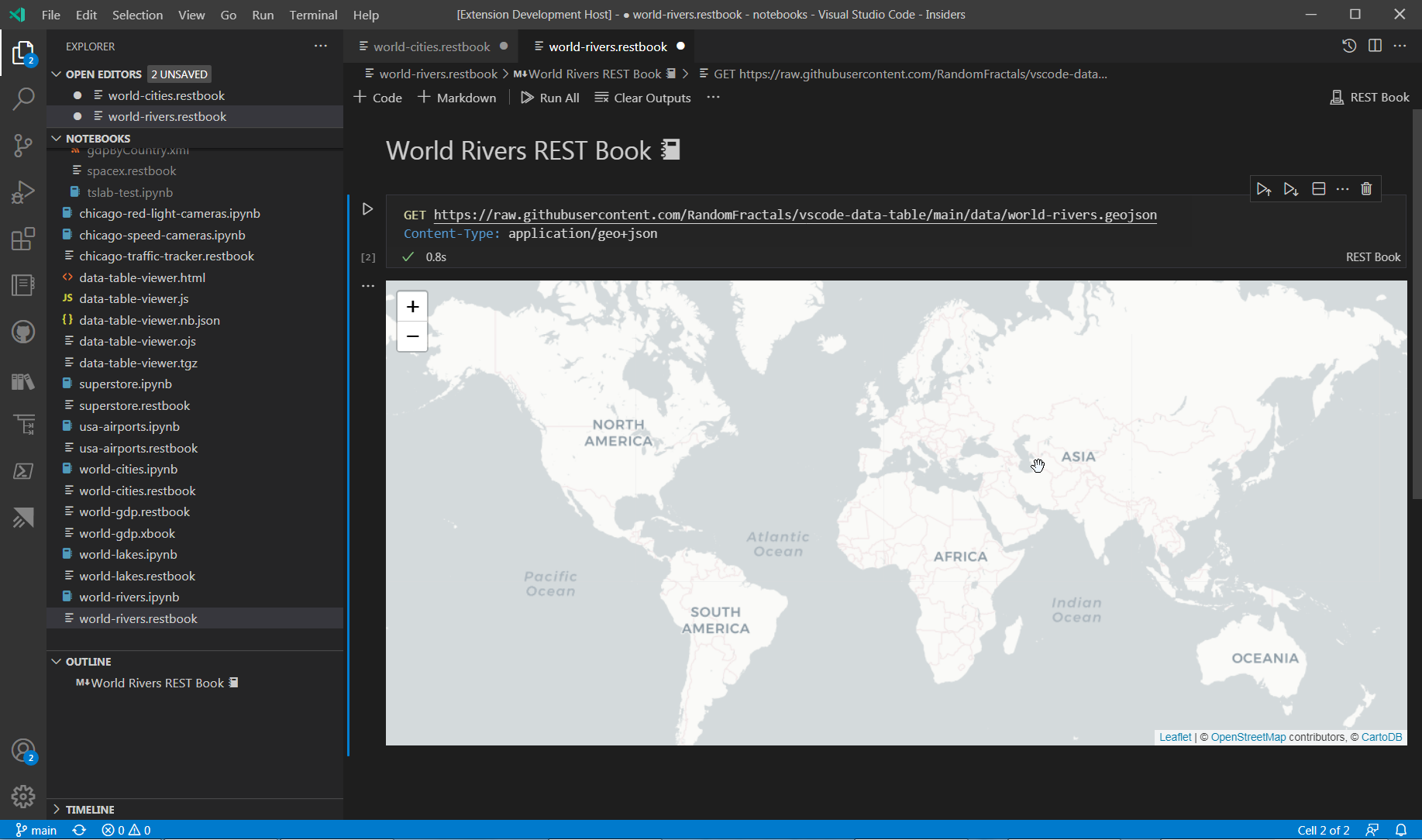Click the main branch indicator in status bar
The image size is (1422, 840).
click(x=36, y=829)
